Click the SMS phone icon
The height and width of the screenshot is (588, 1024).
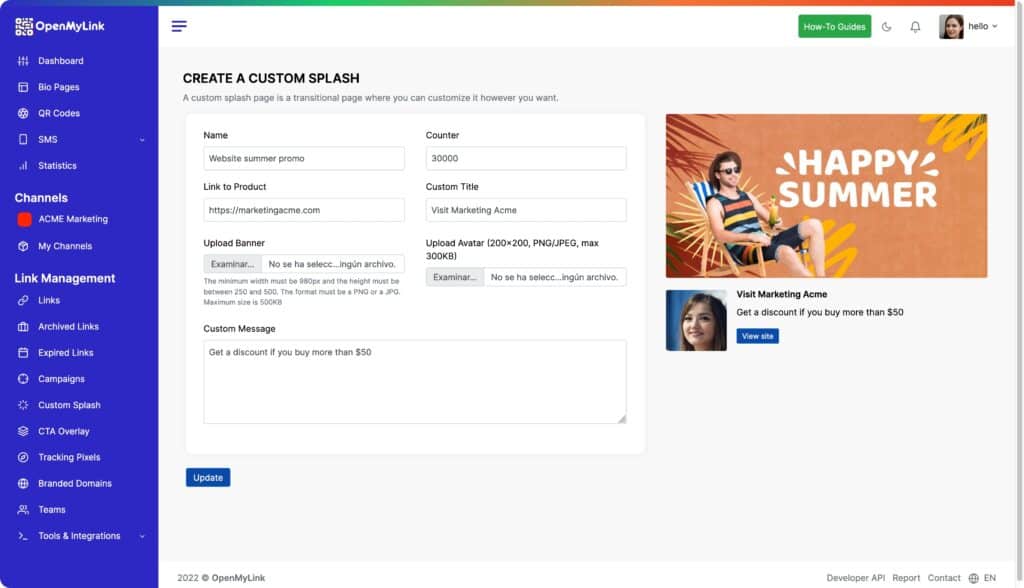tap(24, 139)
